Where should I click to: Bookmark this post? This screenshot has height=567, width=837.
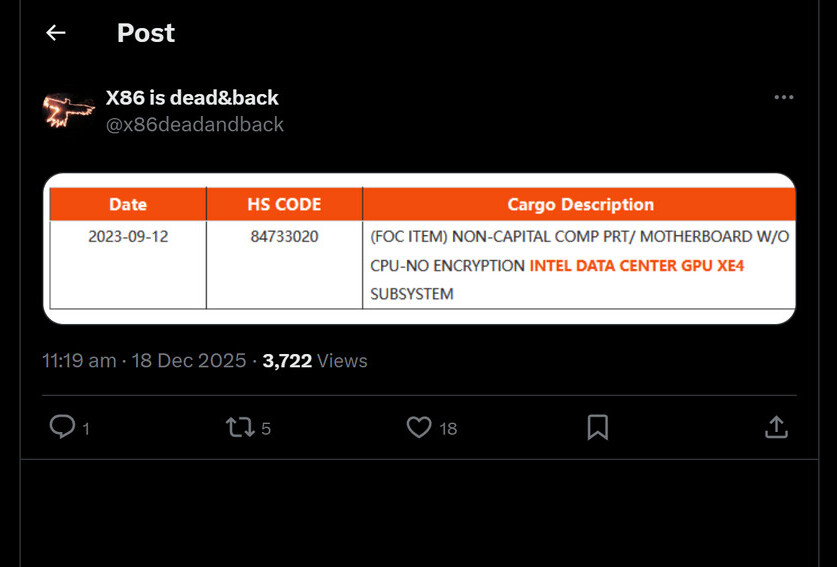[x=597, y=428]
